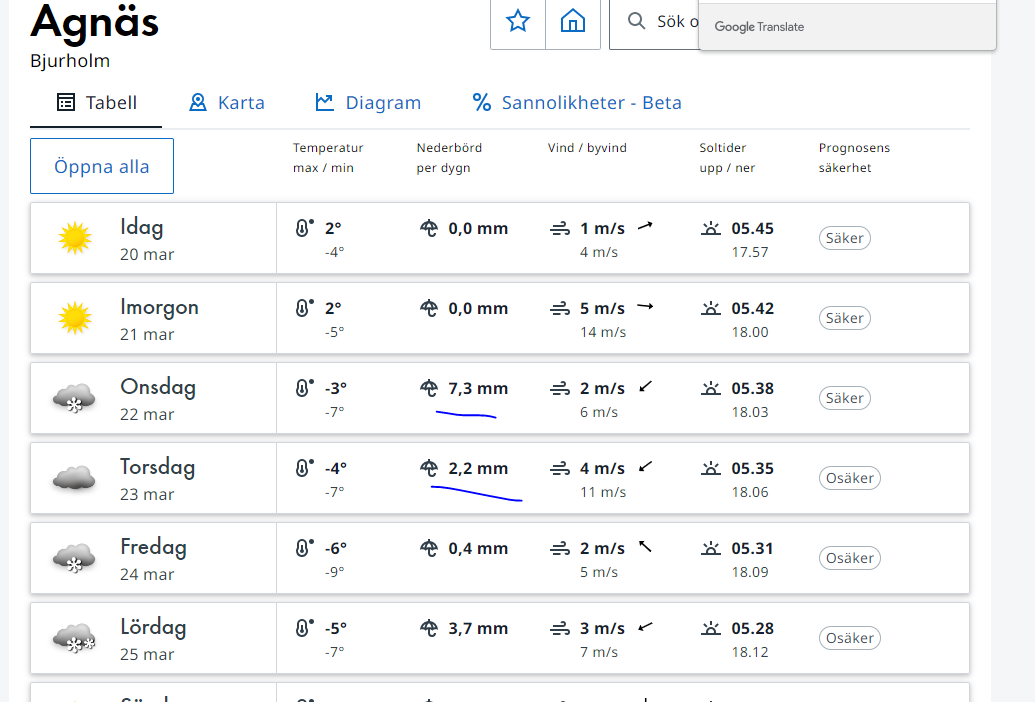Screen dimensions: 1035x702
Task: Click the Säker badge for Onsdag
Action: [844, 398]
